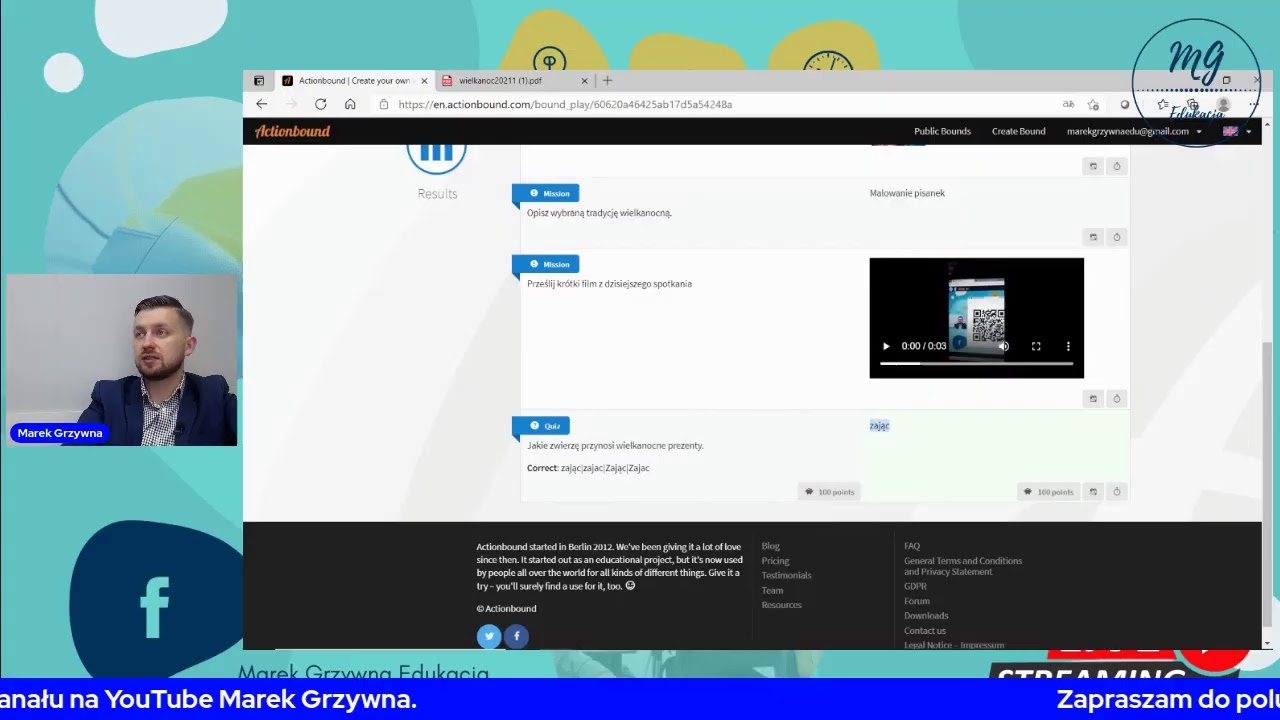Click the Malowanie pisanek answer text
This screenshot has width=1280, height=720.
907,193
